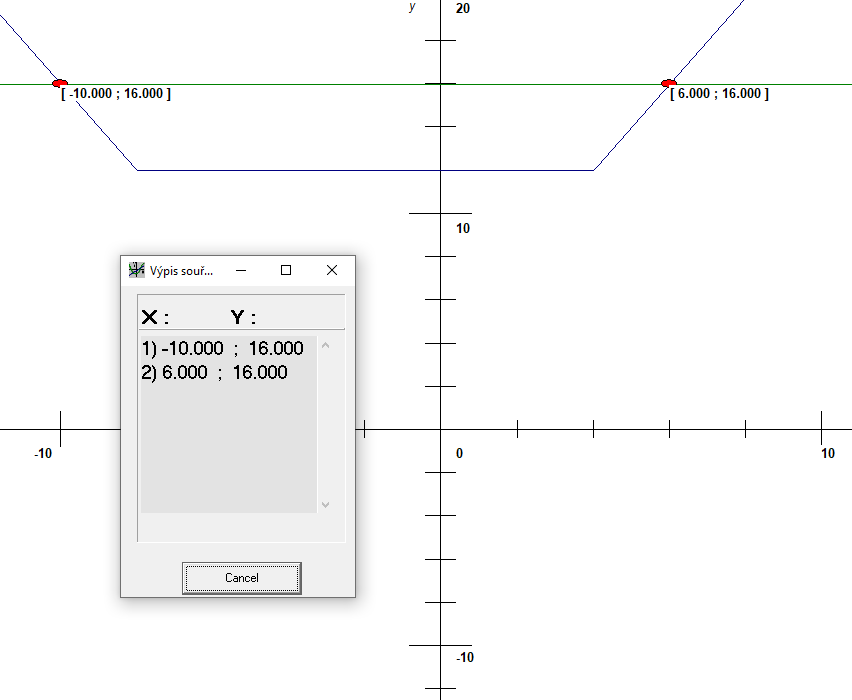Click the positive 10 label on horizontal axis

tap(827, 454)
